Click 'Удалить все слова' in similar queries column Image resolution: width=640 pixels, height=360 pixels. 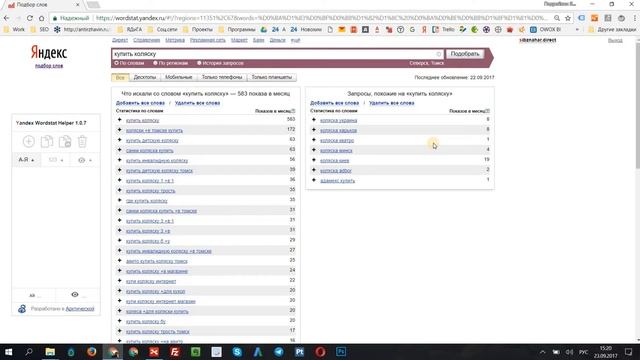point(391,103)
